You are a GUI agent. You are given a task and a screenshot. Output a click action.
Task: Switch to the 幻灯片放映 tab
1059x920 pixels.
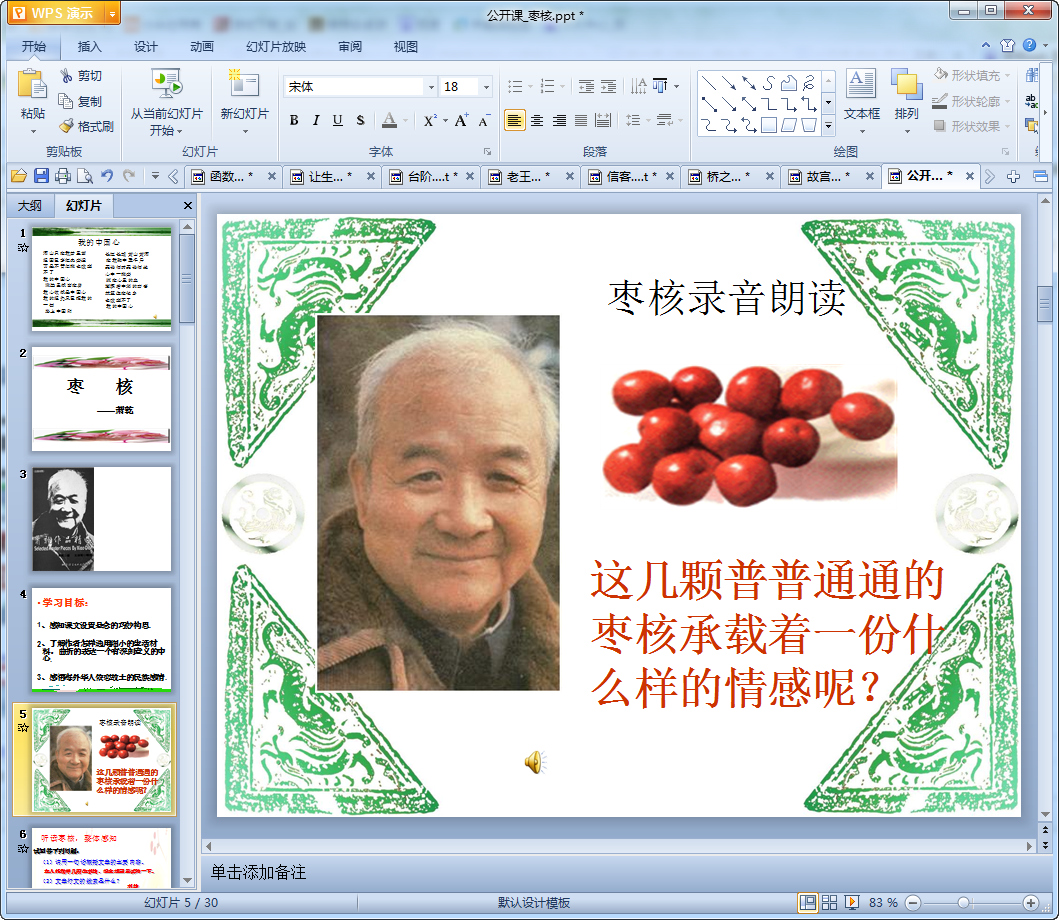pos(276,47)
